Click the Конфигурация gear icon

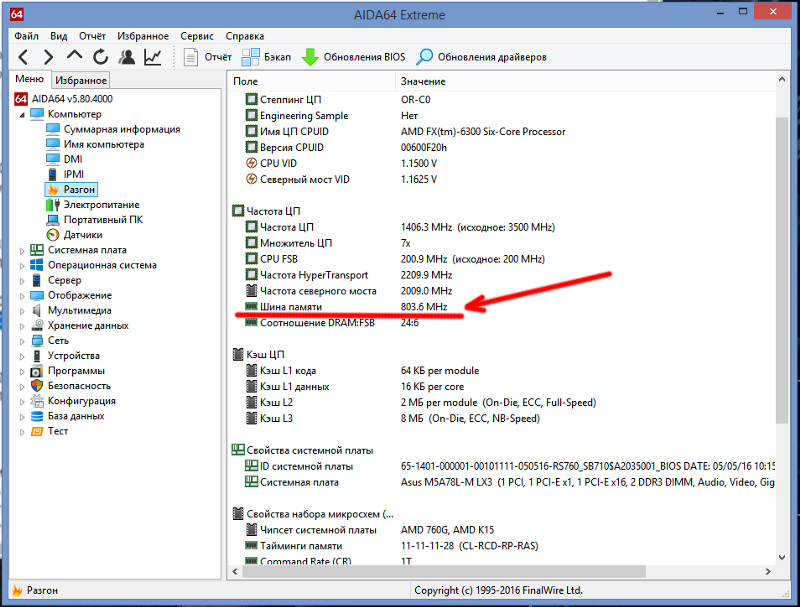click(37, 401)
